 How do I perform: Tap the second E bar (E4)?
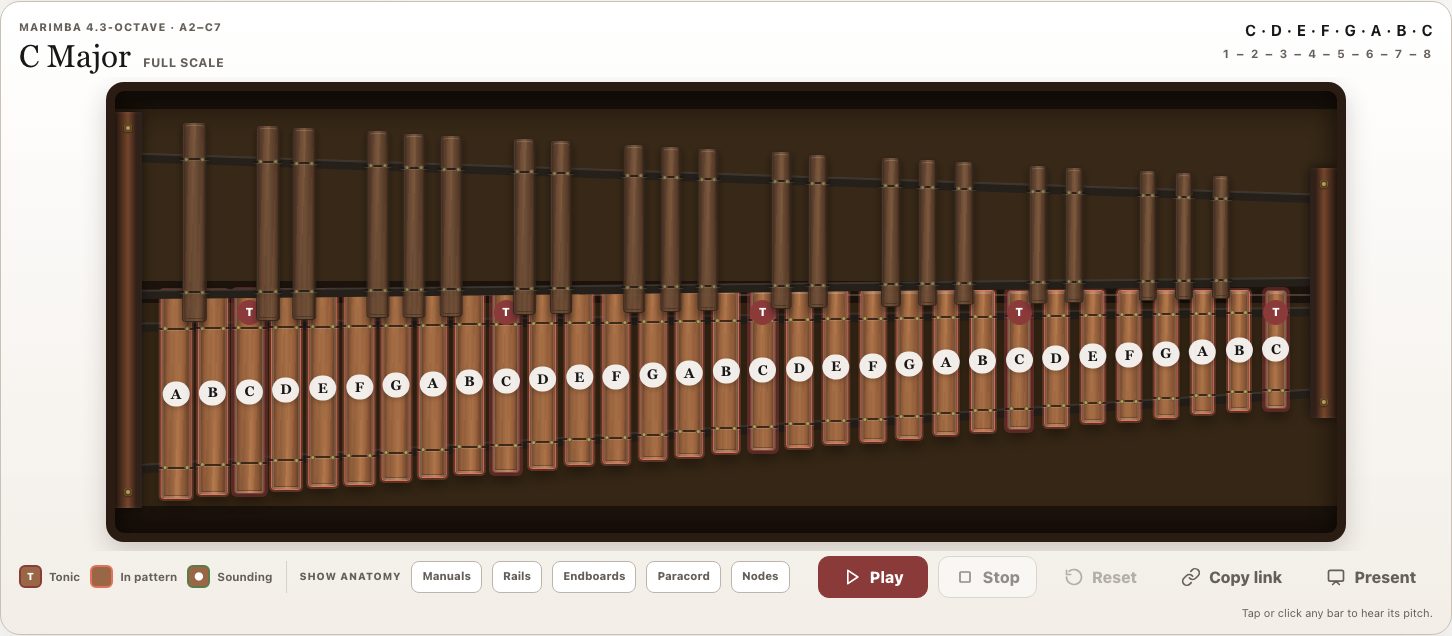pos(579,378)
